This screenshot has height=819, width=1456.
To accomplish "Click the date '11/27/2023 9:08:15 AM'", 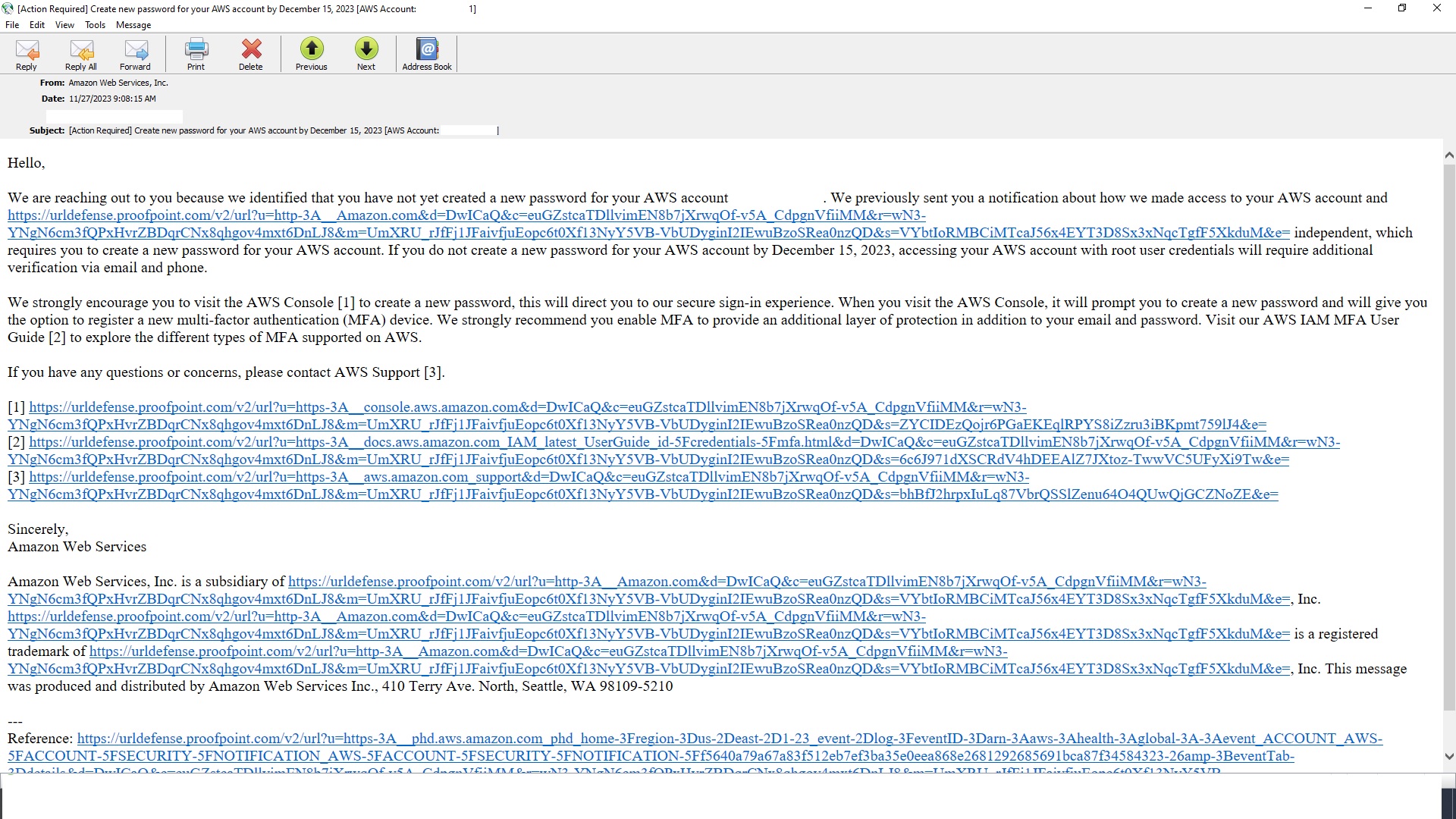I will coord(112,99).
